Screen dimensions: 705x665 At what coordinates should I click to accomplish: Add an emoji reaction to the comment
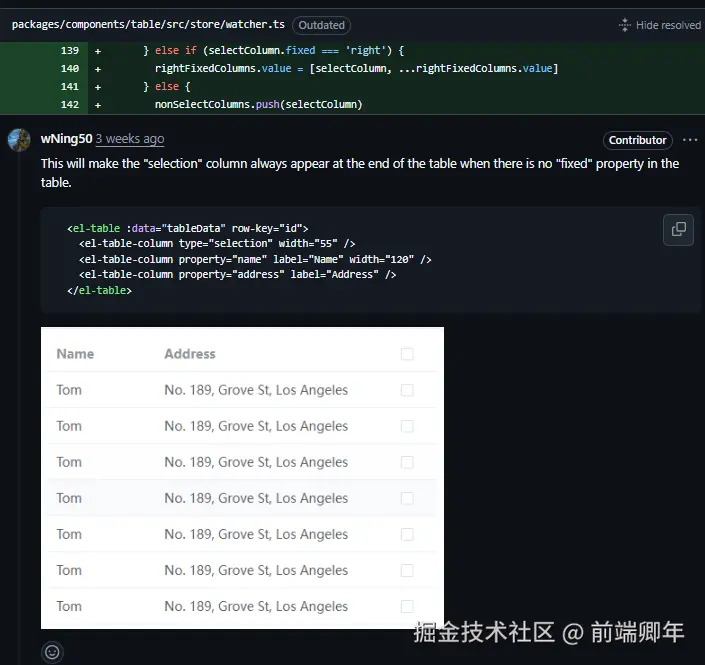(x=52, y=652)
